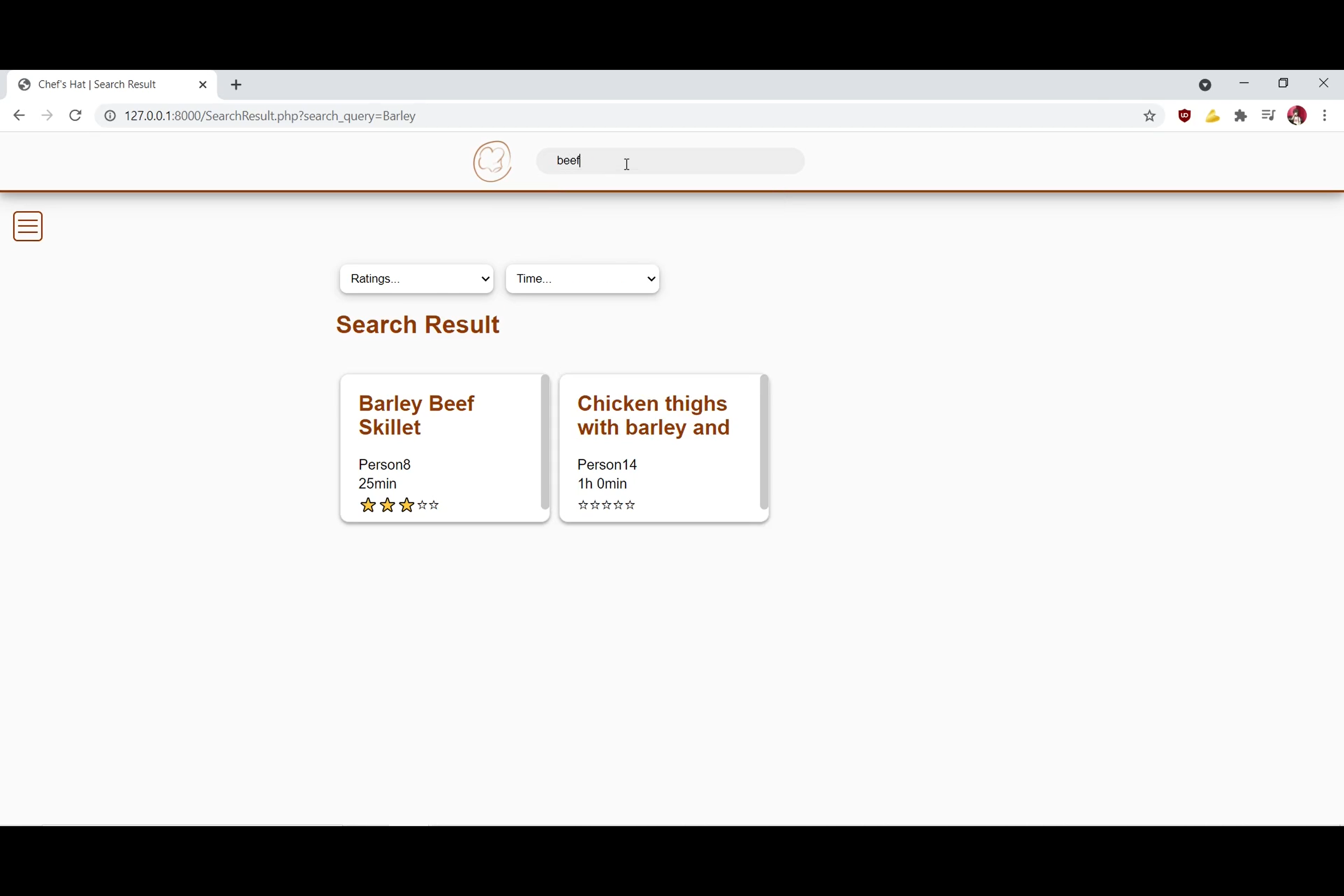
Task: Open the hamburger menu icon
Action: coord(27,226)
